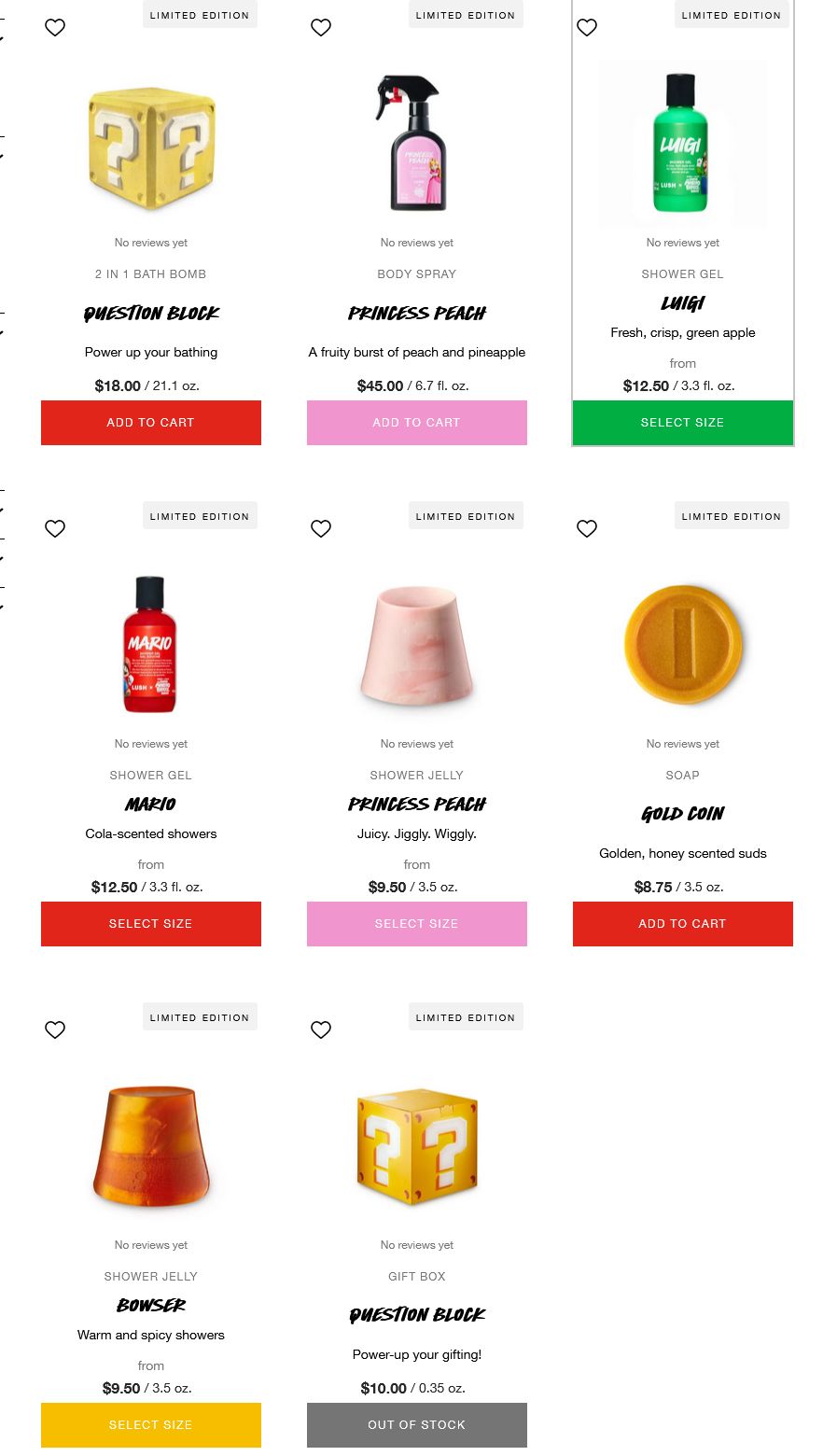The height and width of the screenshot is (1456, 823).
Task: Click the Out of Stock button on gift box
Action: point(417,1425)
